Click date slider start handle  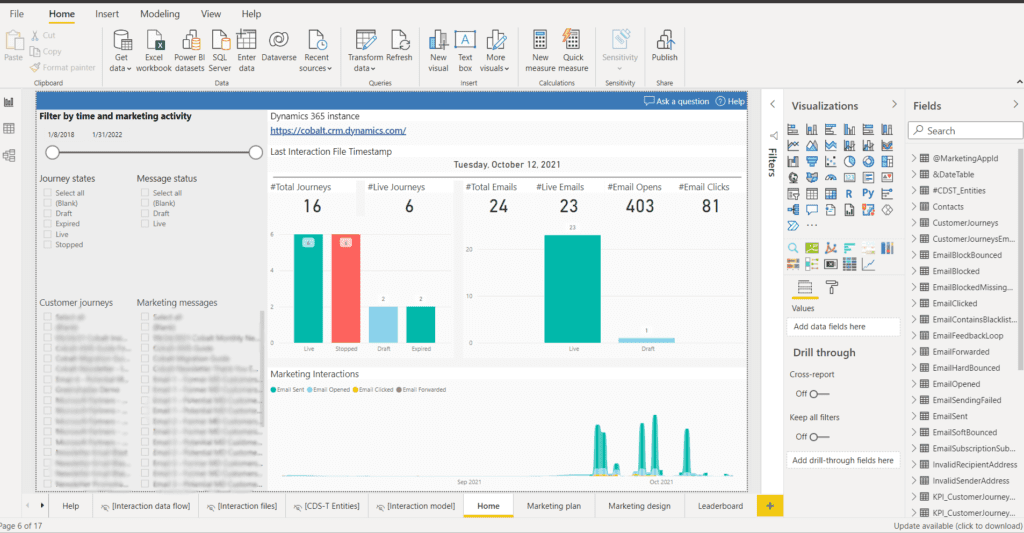tap(52, 153)
